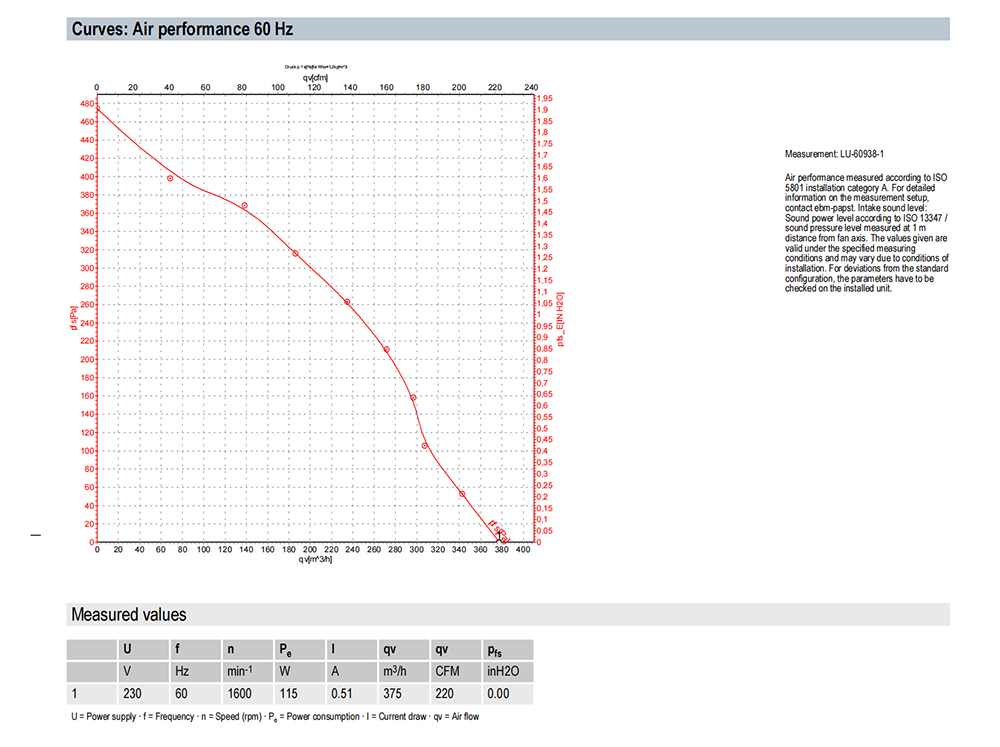This screenshot has width=1000, height=747.
Task: Click the Pe column header in the table
Action: (285, 649)
